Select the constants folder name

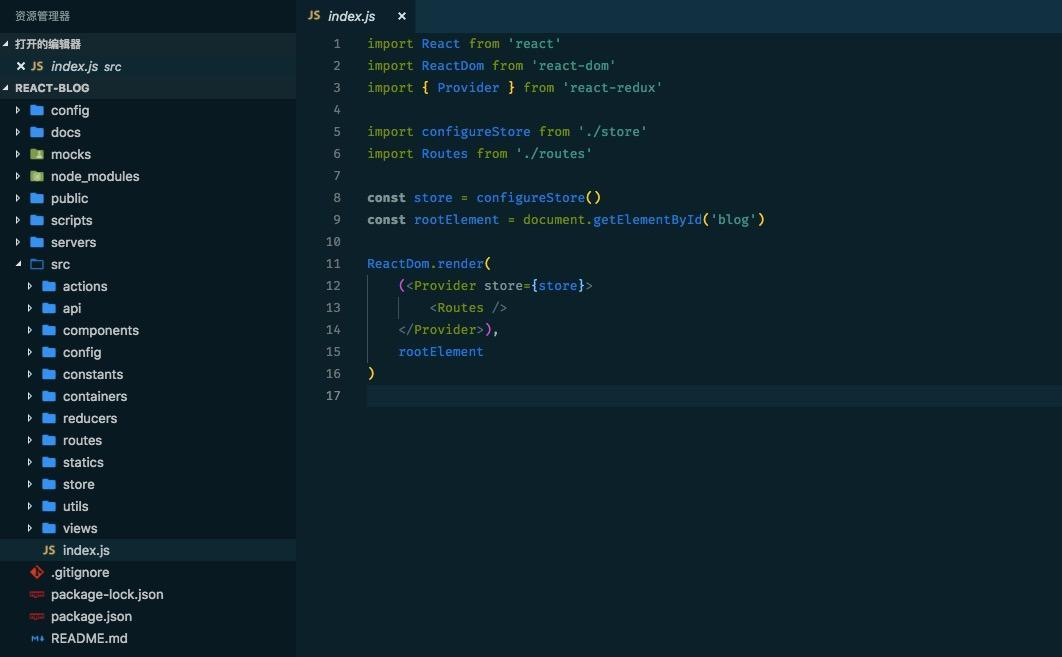pos(93,375)
